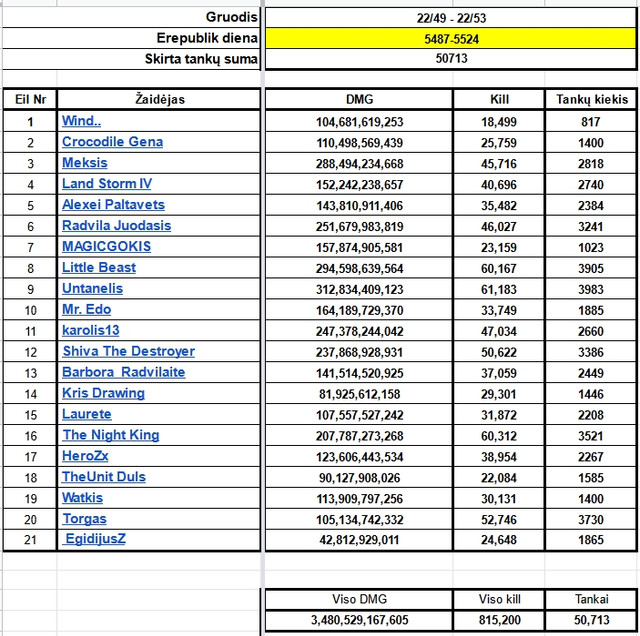The width and height of the screenshot is (640, 636).
Task: Open the Barbora Radvilaite link
Action: tap(124, 372)
